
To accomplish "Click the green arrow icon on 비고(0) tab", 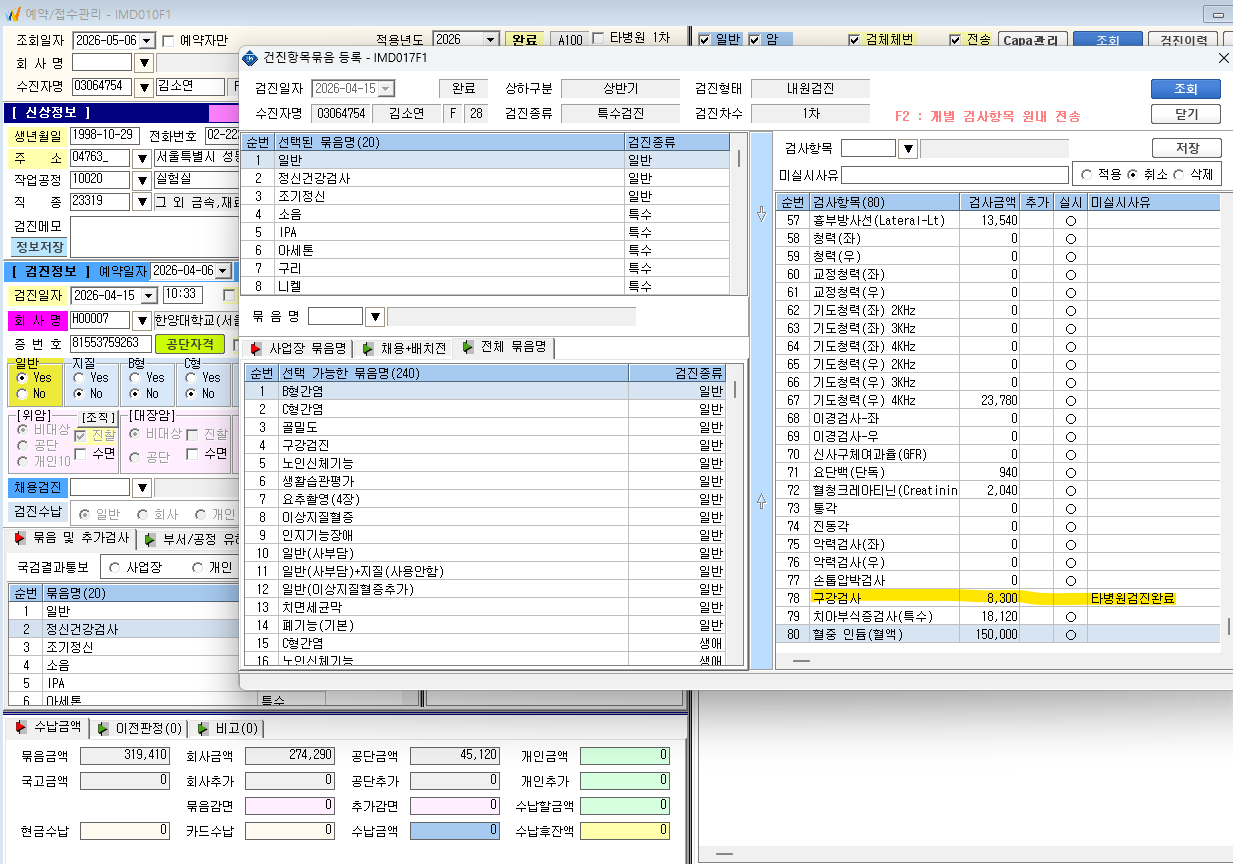I will [x=203, y=728].
